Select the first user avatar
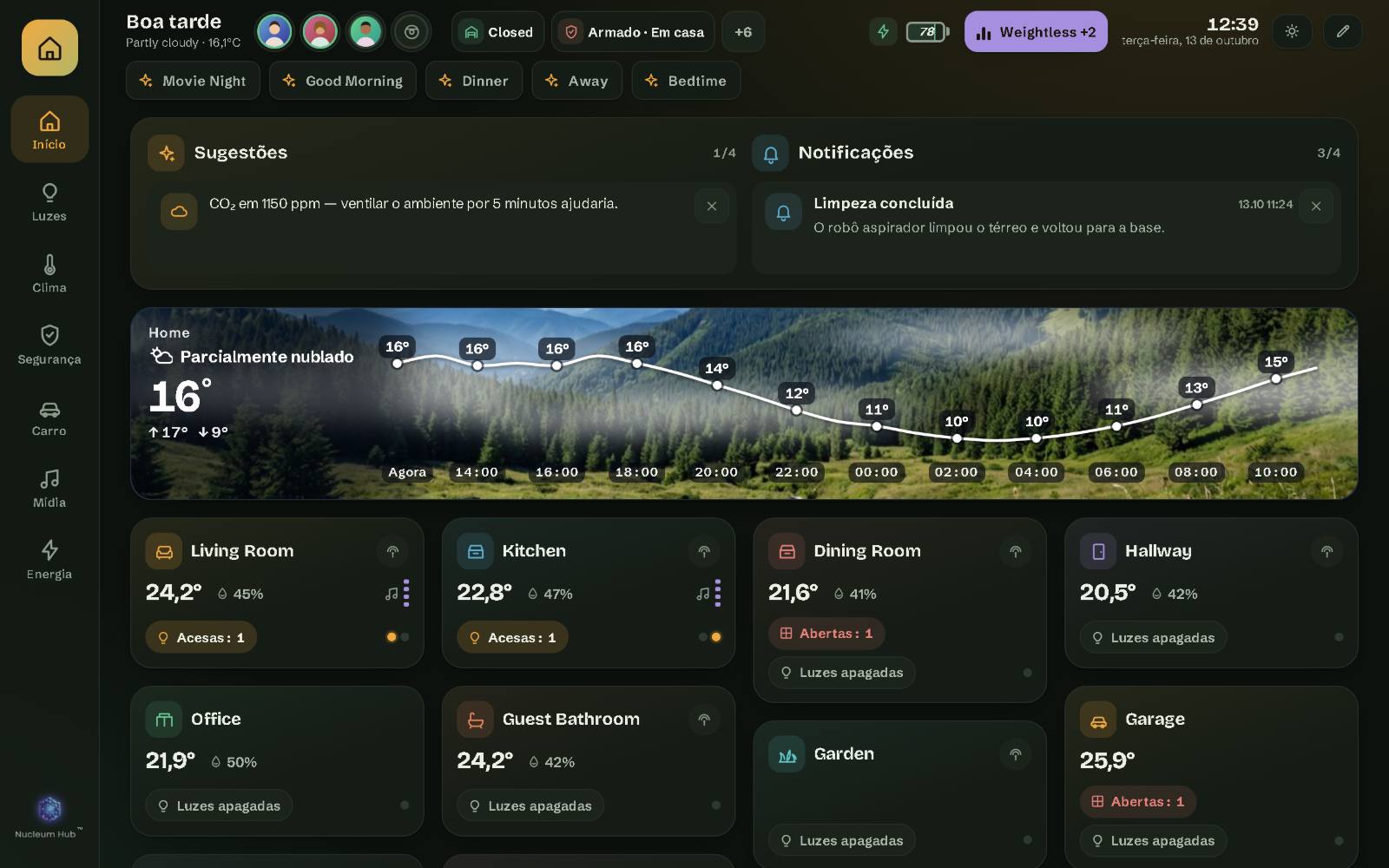Viewport: 1389px width, 868px height. click(274, 32)
